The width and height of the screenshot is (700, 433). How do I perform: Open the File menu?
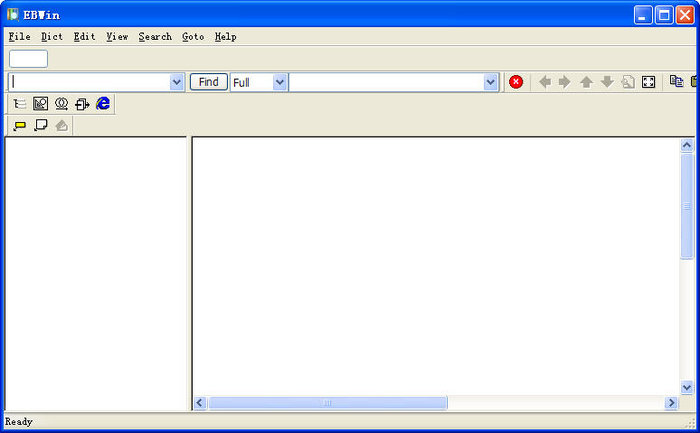tap(20, 37)
